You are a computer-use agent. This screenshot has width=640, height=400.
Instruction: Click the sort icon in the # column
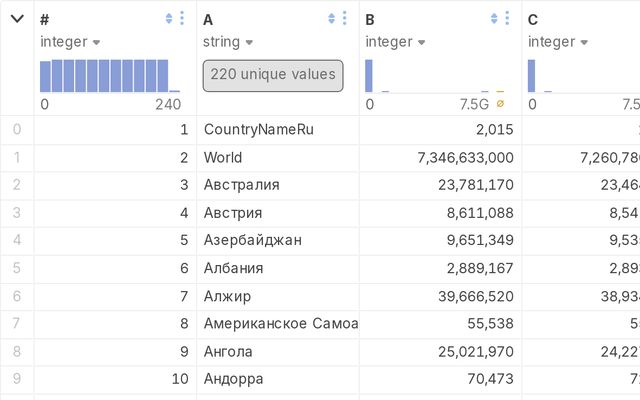169,19
